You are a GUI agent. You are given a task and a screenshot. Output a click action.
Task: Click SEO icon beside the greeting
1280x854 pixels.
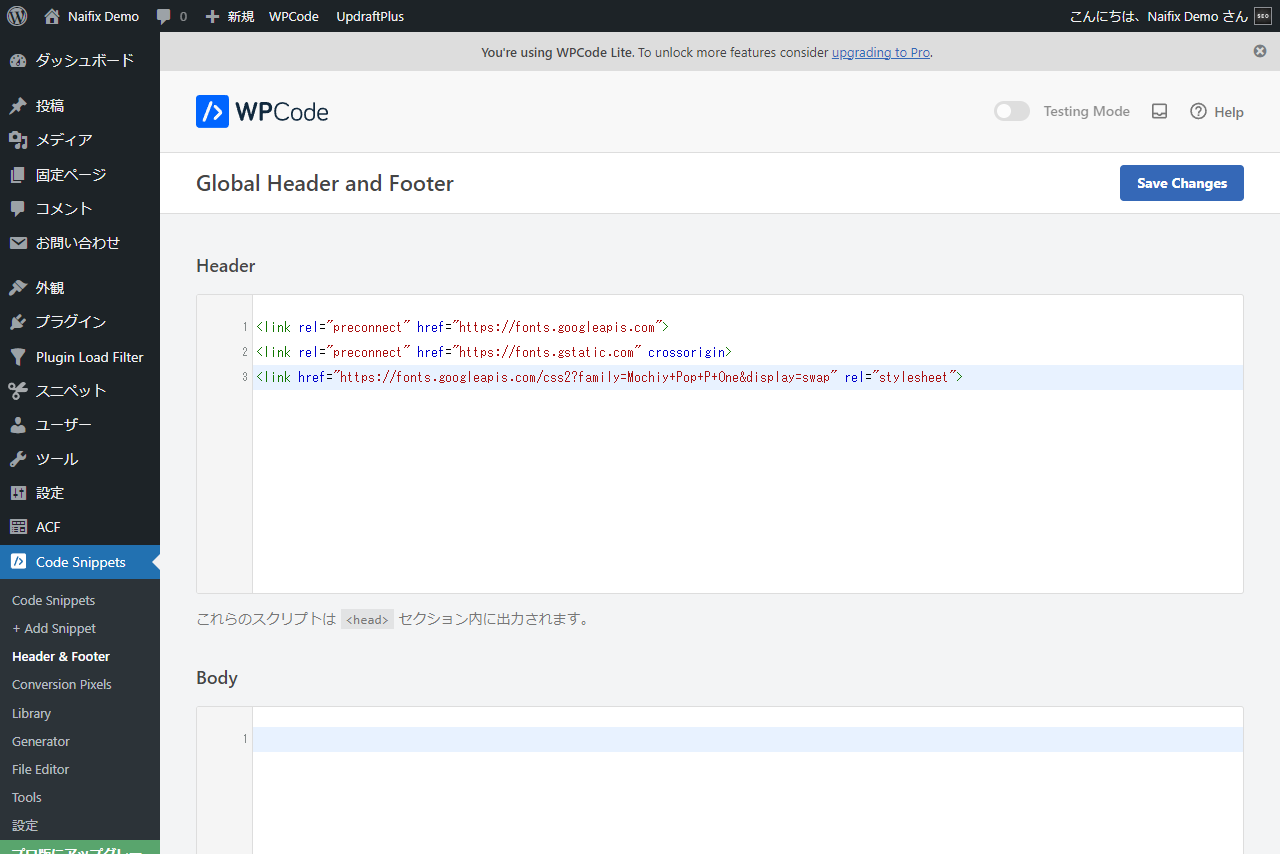(x=1263, y=16)
